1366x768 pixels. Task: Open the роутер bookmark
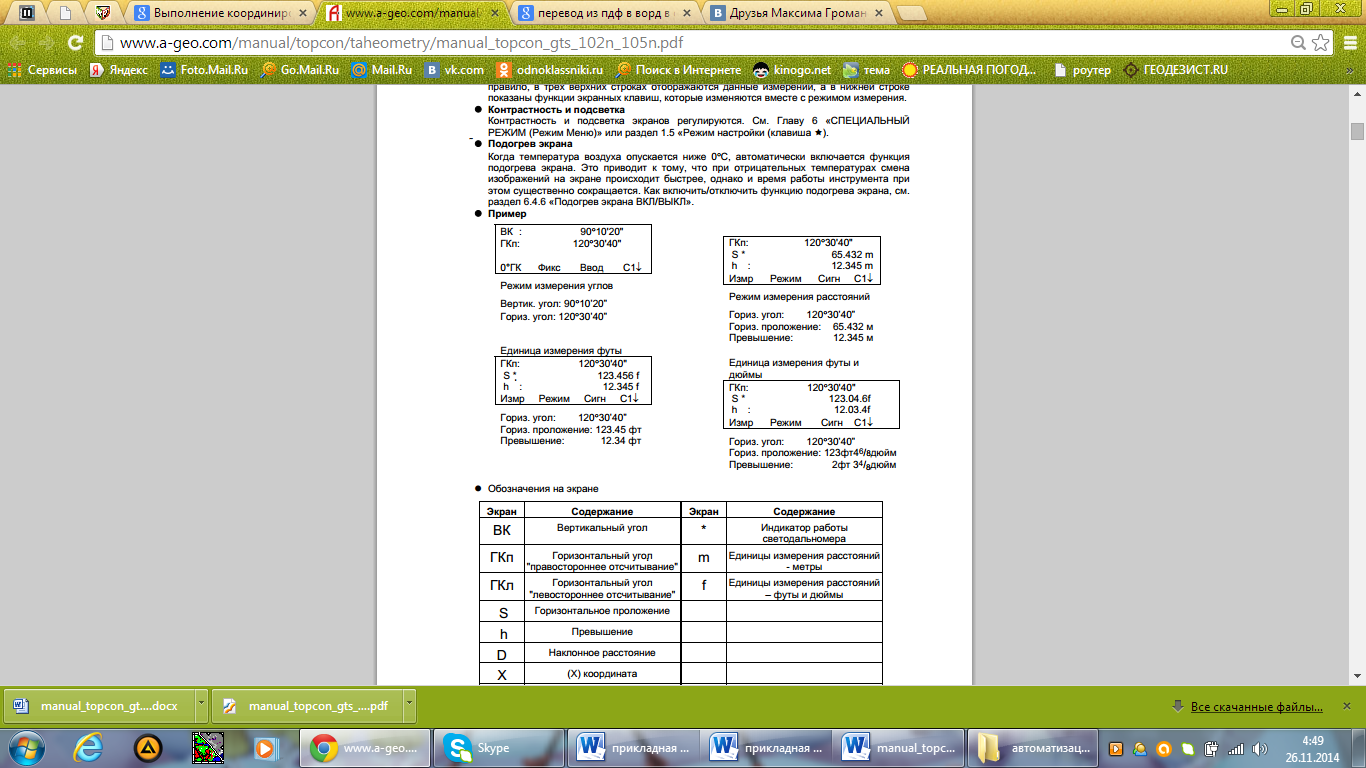pos(1081,70)
